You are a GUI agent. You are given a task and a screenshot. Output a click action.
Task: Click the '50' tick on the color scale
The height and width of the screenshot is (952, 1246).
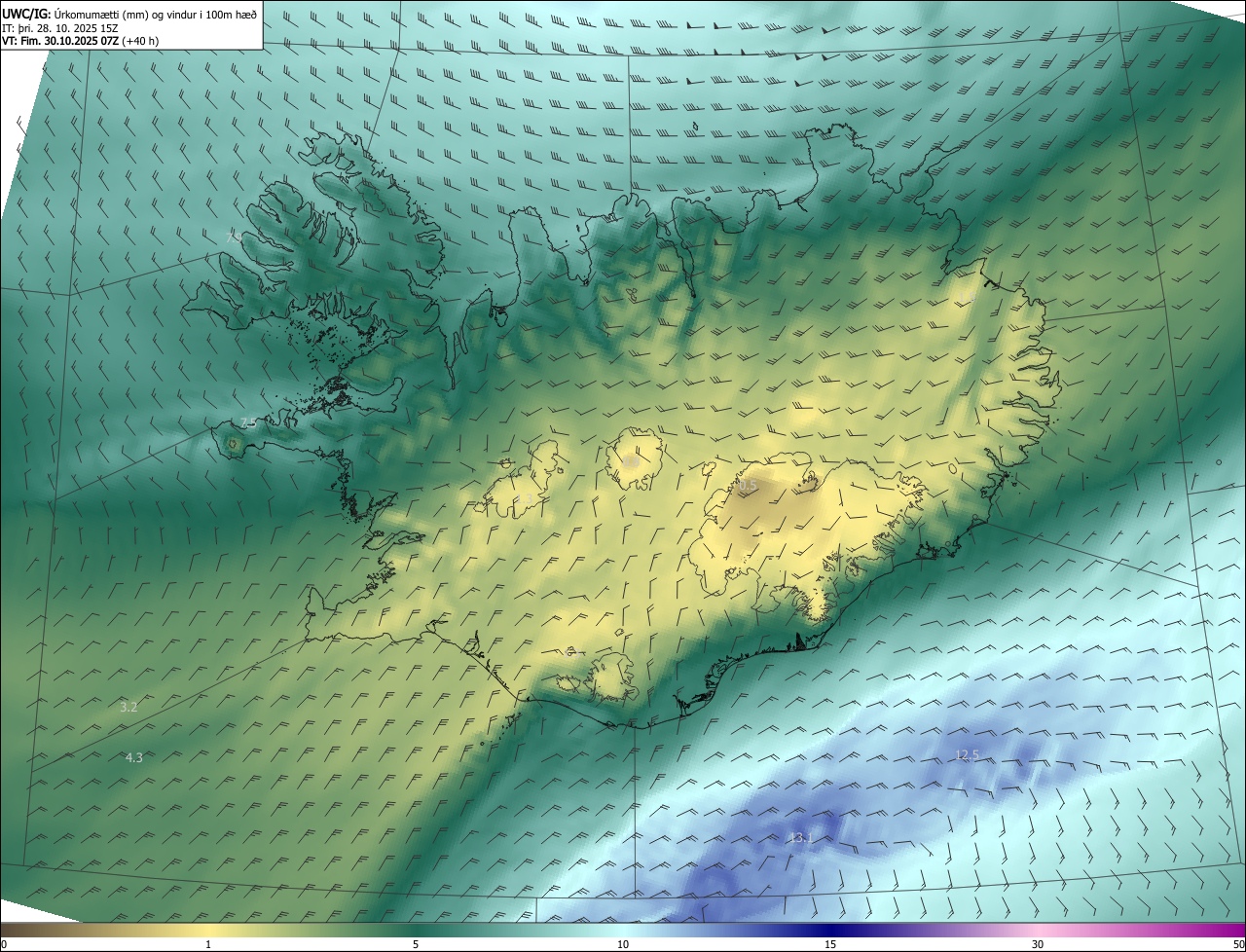[1238, 944]
